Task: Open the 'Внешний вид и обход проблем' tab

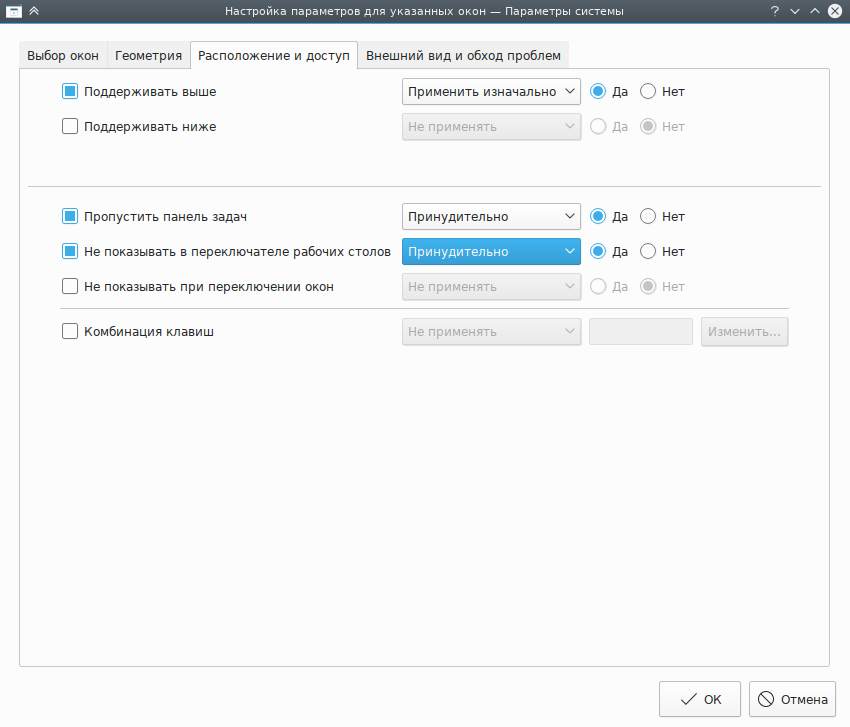Action: 464,55
